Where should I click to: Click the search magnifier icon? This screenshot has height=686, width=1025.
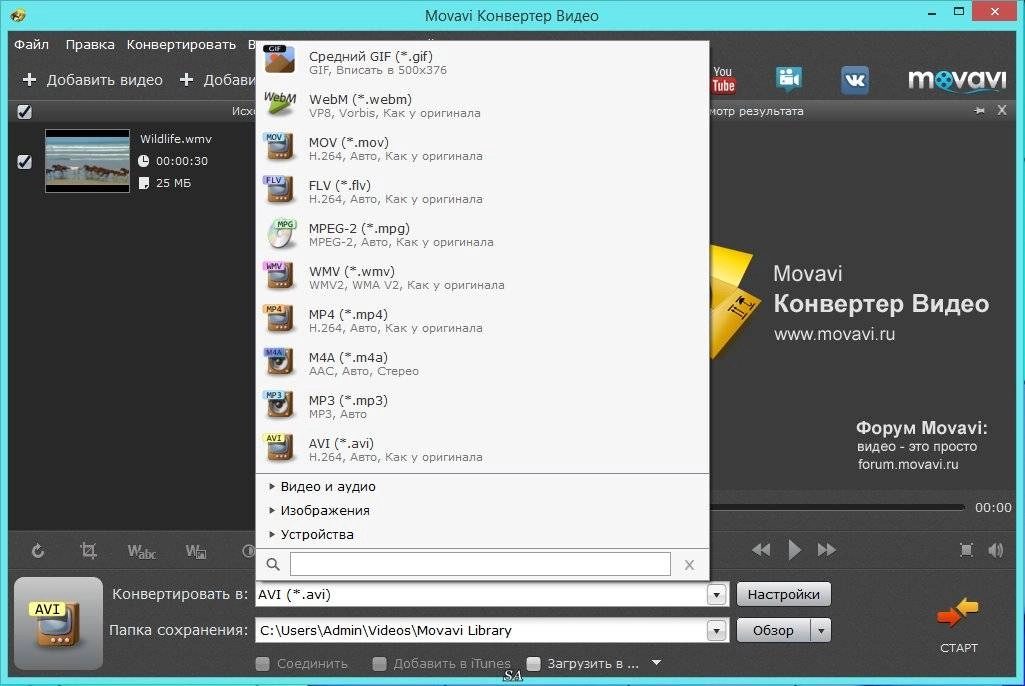click(273, 564)
